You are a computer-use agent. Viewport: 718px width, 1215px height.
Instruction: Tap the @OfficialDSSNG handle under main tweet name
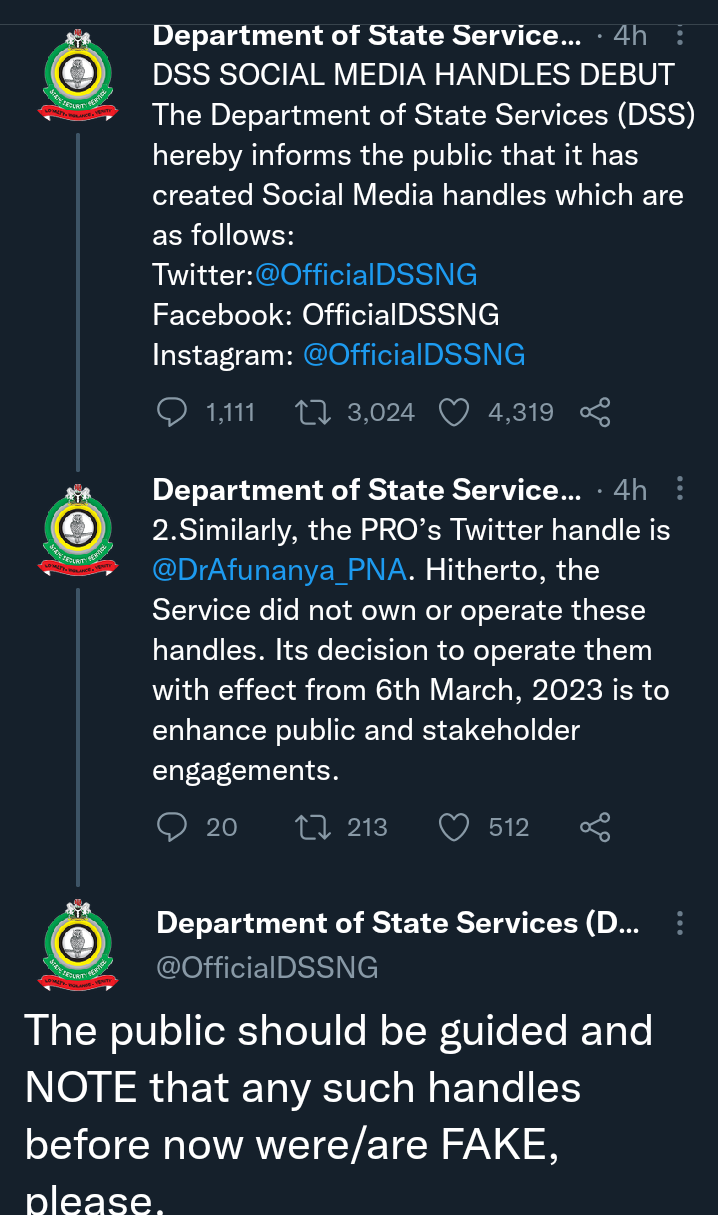click(267, 967)
